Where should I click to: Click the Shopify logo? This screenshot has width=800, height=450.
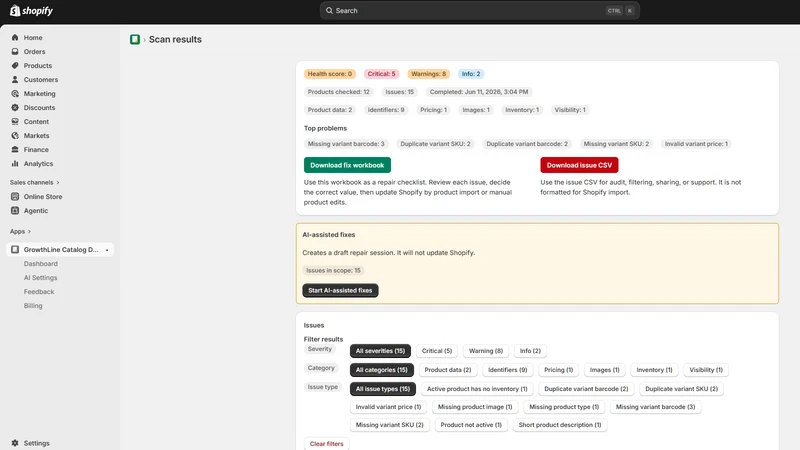click(x=32, y=10)
